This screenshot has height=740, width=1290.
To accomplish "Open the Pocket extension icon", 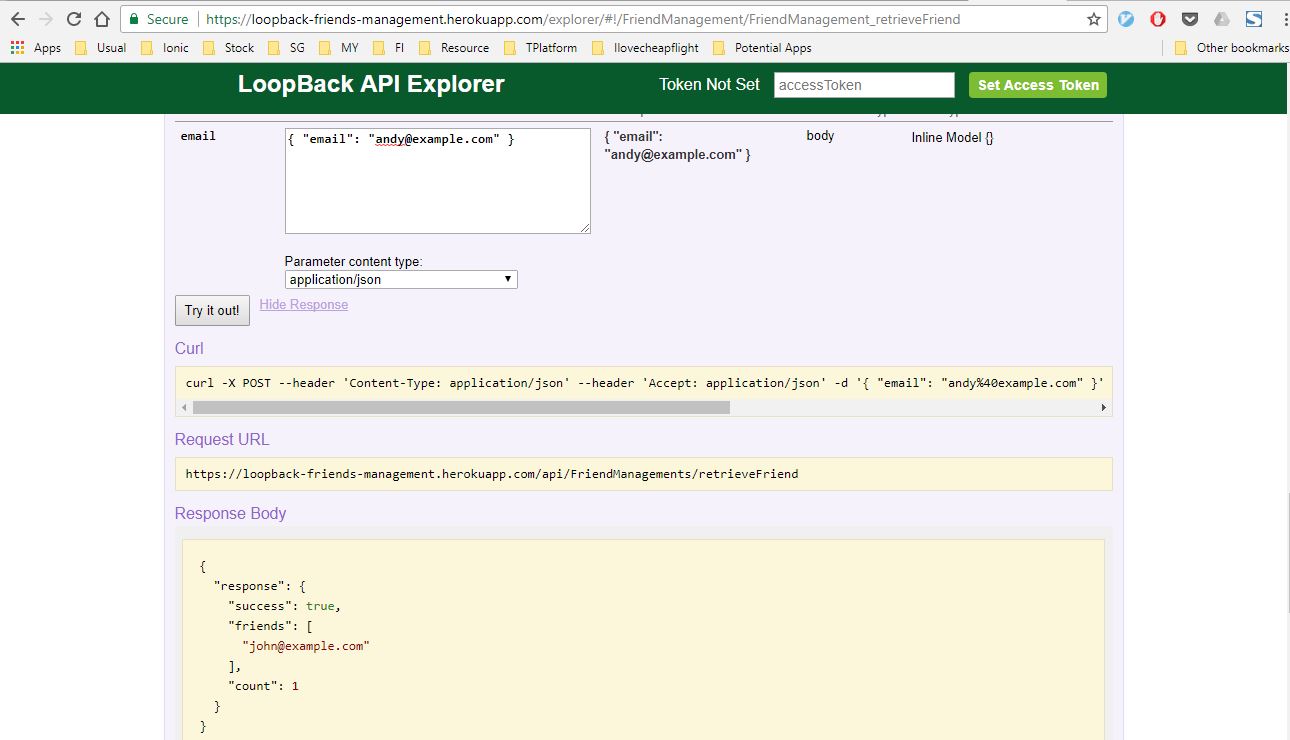I will pos(1190,19).
